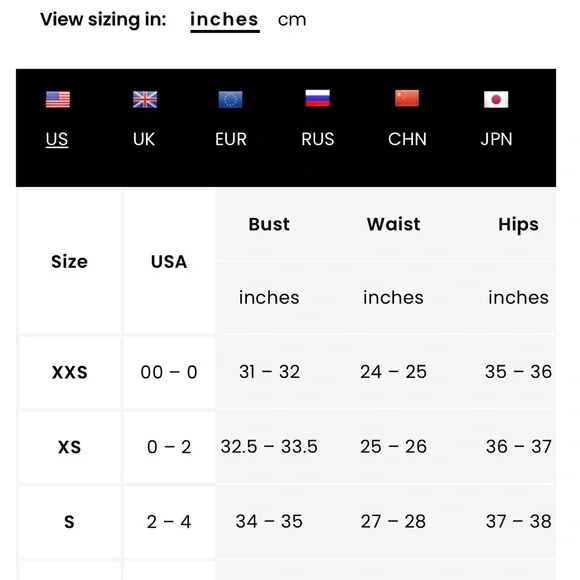
Task: Select the XXS size row label
Action: pyautogui.click(x=70, y=372)
